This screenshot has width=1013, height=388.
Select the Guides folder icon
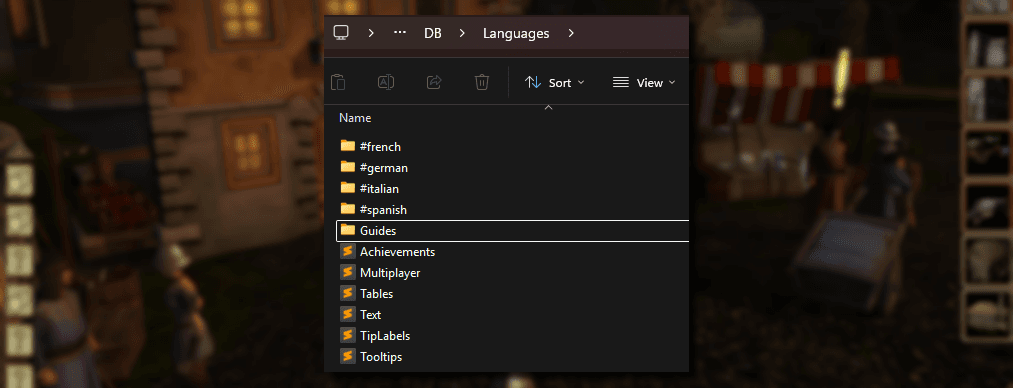[348, 230]
